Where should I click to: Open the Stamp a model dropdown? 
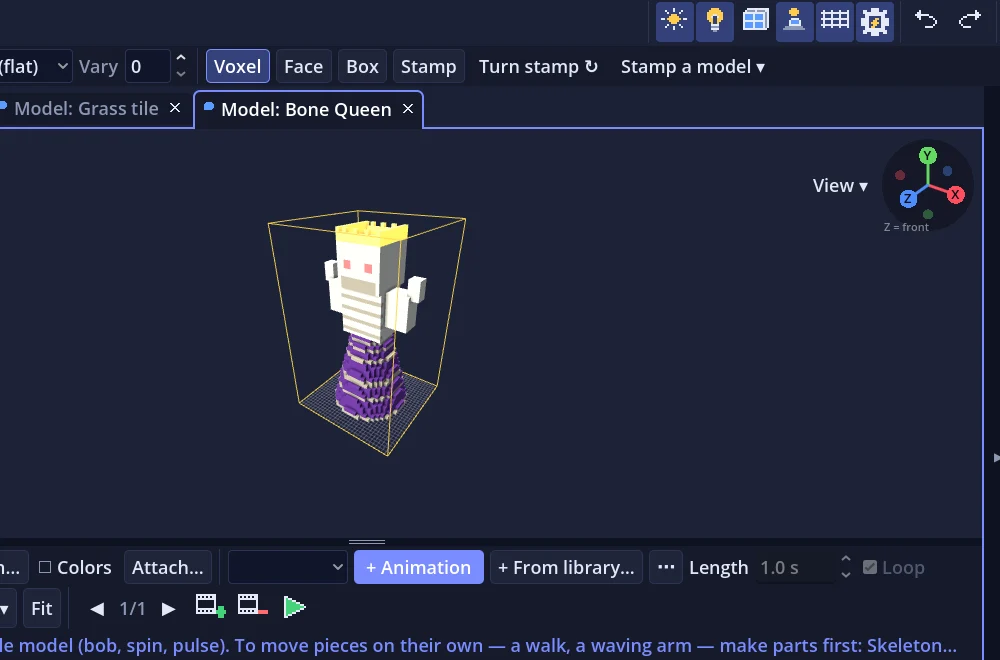pyautogui.click(x=693, y=66)
